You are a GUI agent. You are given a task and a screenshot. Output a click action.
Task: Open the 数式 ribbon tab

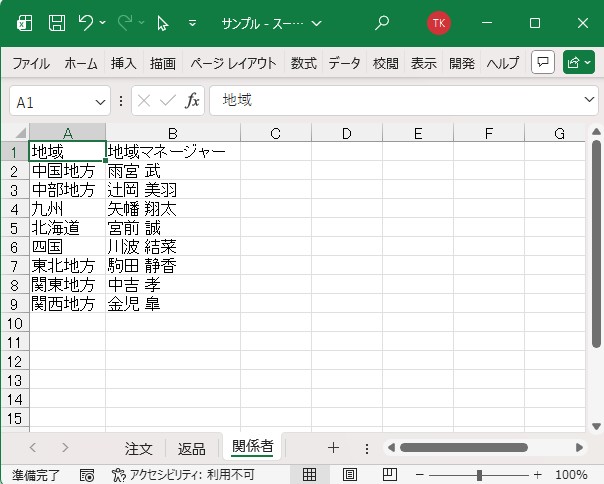pyautogui.click(x=303, y=63)
